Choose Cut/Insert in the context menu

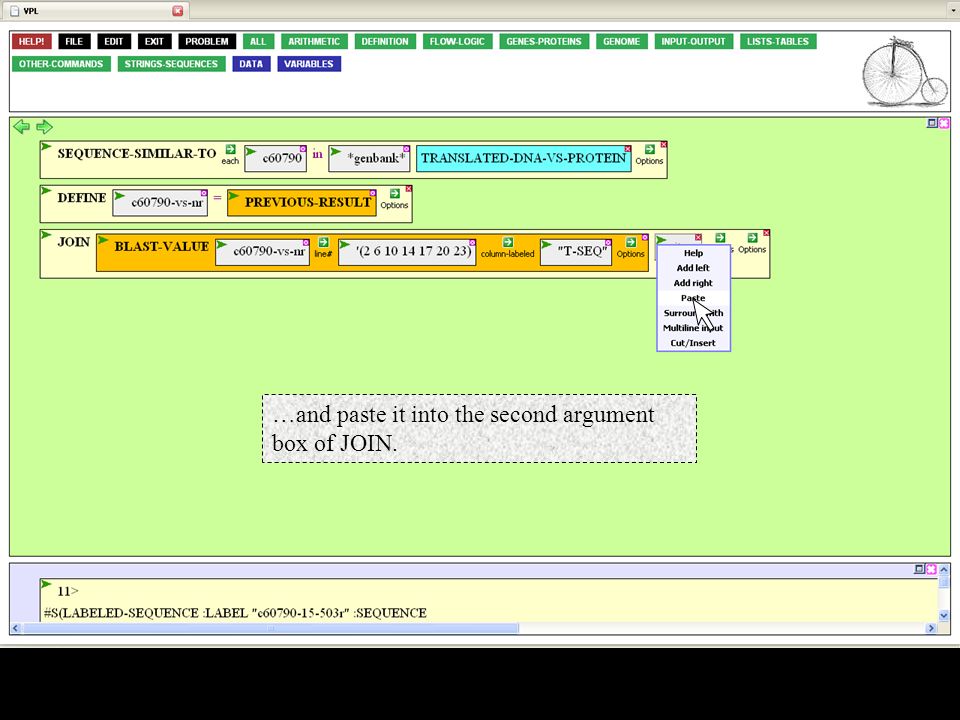[693, 343]
